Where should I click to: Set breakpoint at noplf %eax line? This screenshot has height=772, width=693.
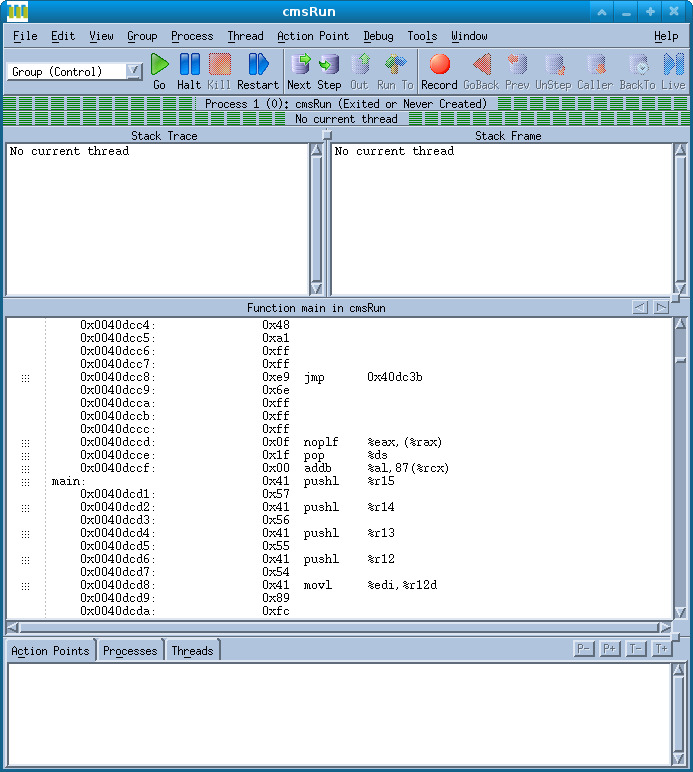26,443
